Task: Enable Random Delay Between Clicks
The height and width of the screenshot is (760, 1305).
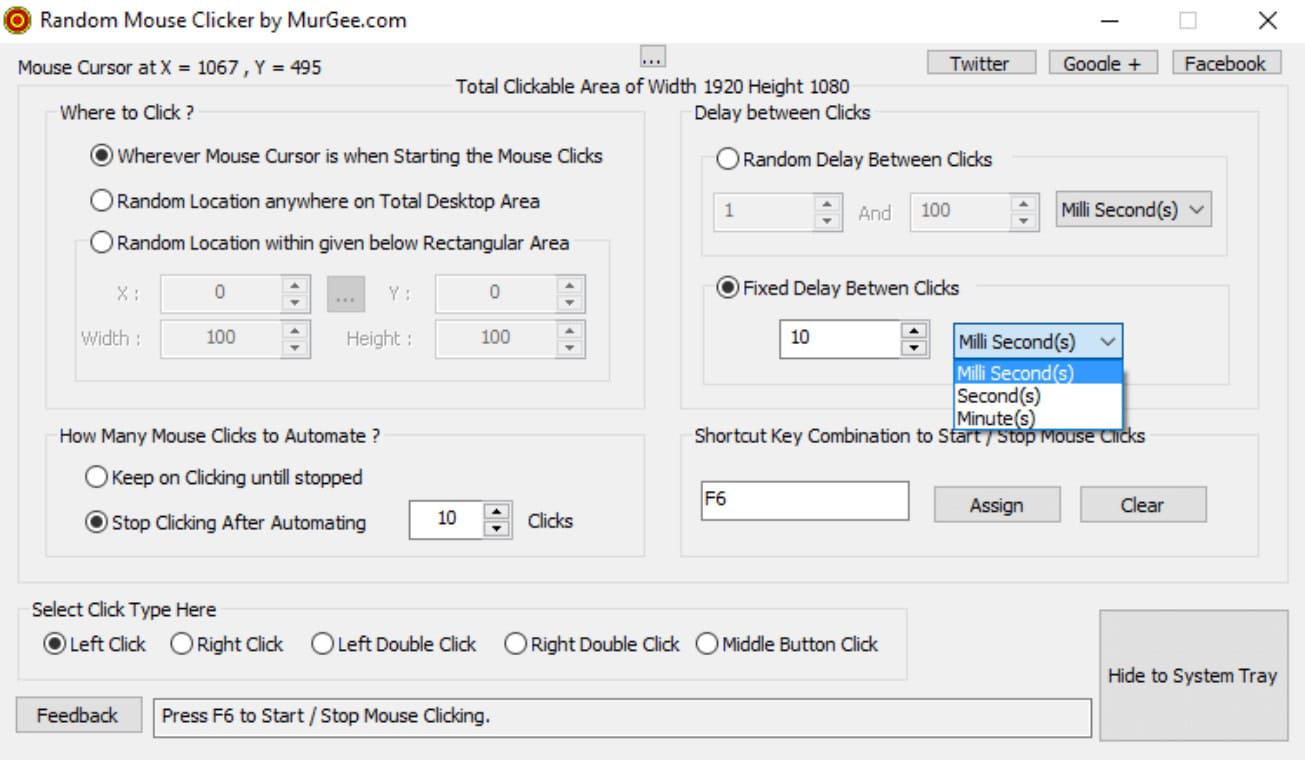Action: 727,158
